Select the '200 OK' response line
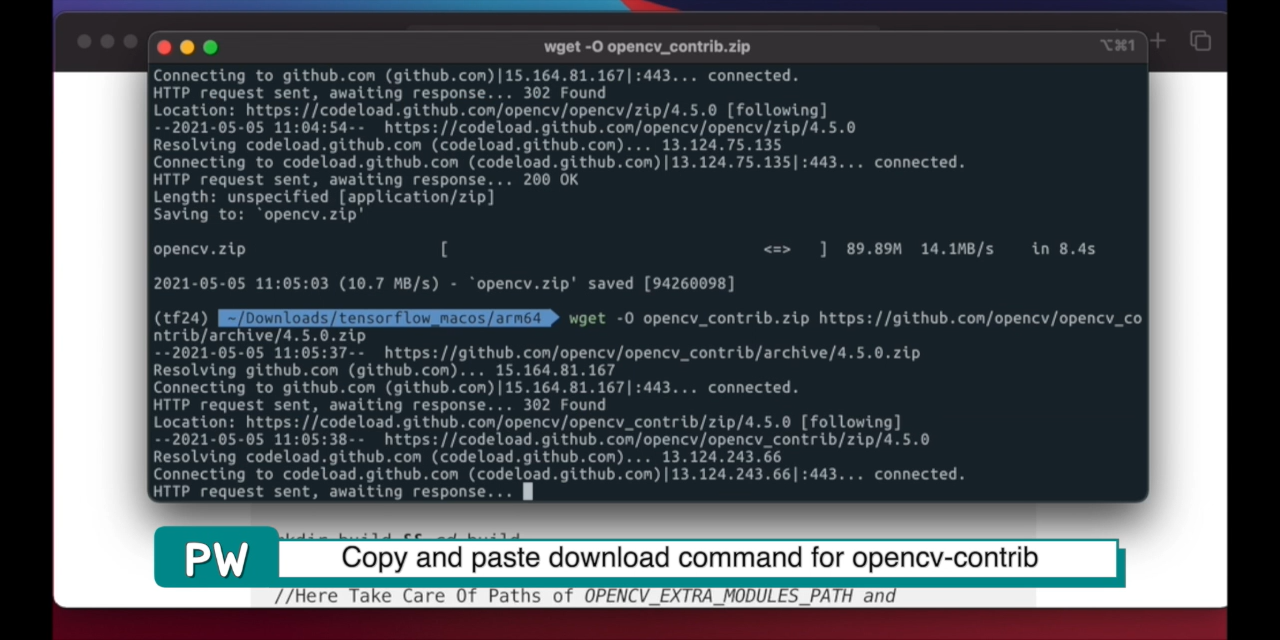The width and height of the screenshot is (1280, 640). 365,180
